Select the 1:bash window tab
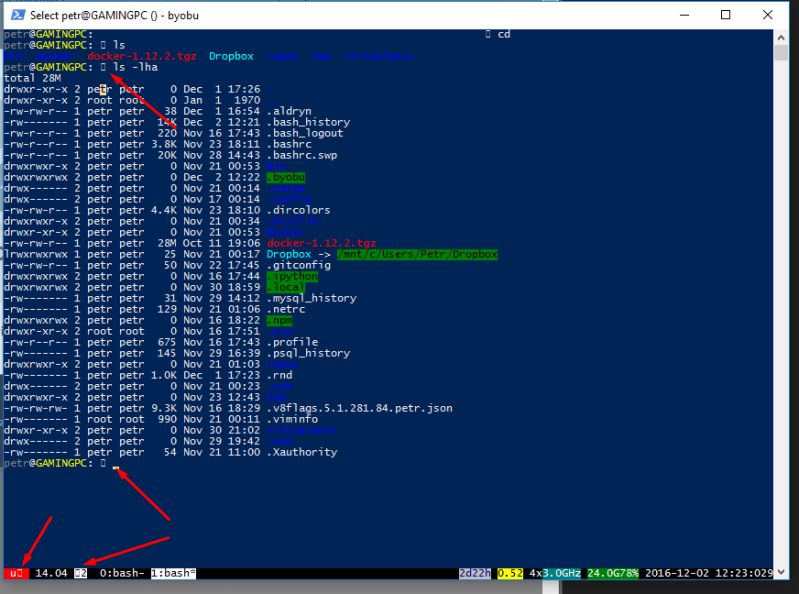The width and height of the screenshot is (799, 594). click(173, 573)
